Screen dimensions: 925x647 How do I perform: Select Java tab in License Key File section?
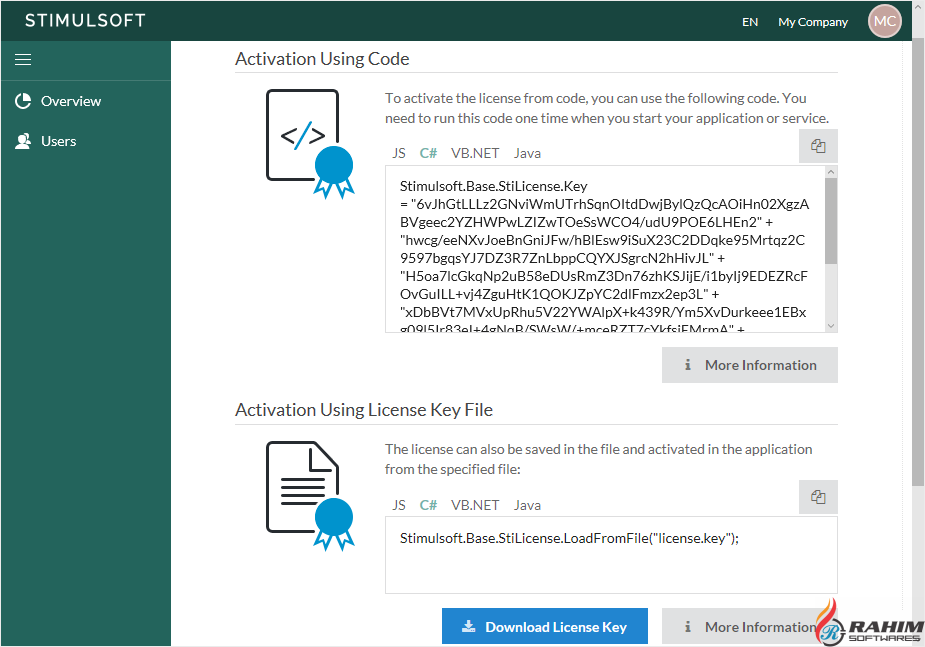point(527,505)
